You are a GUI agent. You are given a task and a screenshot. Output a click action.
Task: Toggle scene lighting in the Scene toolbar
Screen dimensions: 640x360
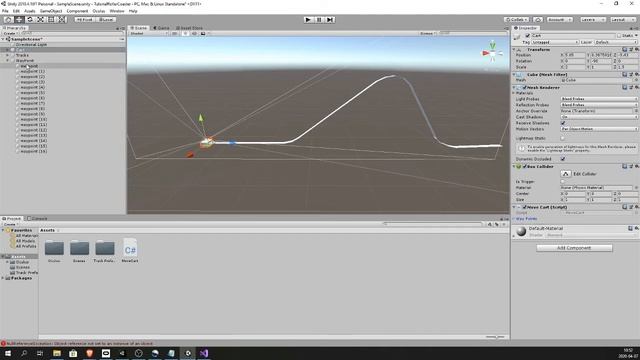[x=185, y=33]
